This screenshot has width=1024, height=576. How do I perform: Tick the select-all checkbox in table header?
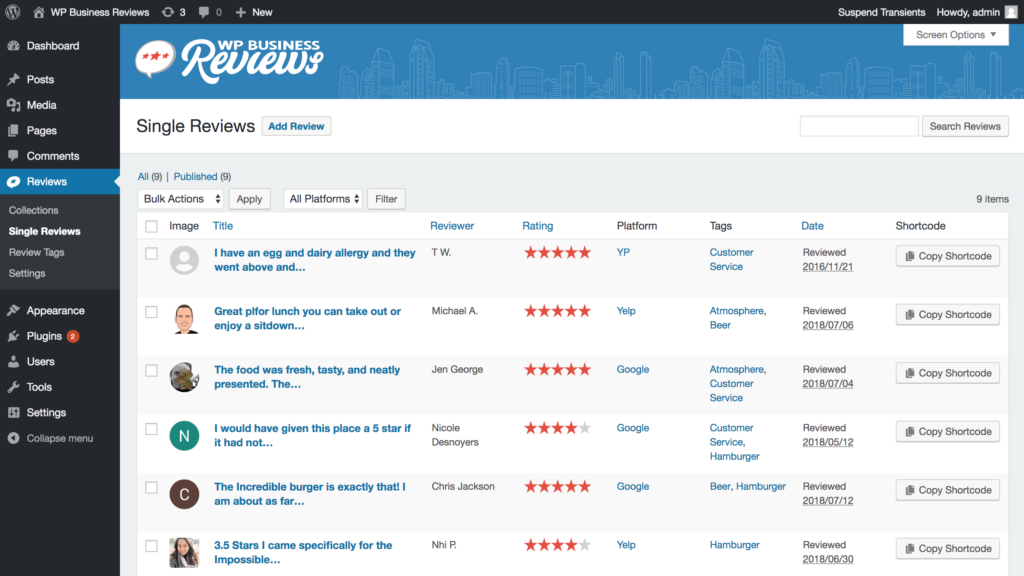pyautogui.click(x=152, y=226)
